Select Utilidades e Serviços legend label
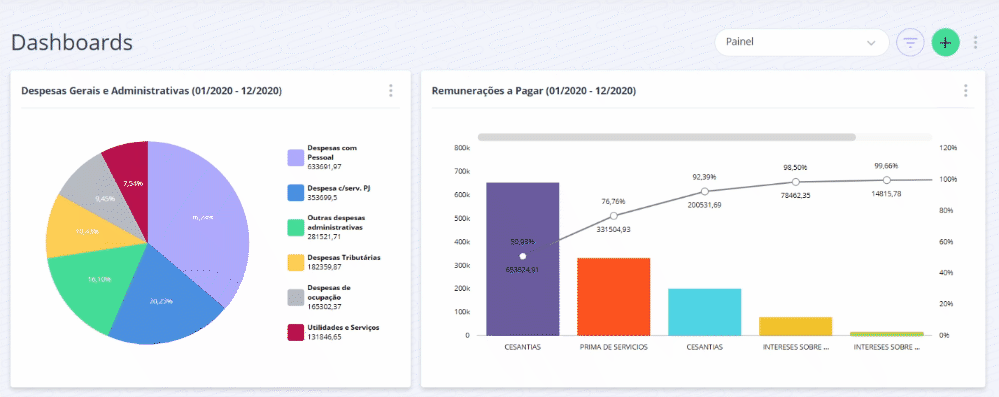 point(343,327)
